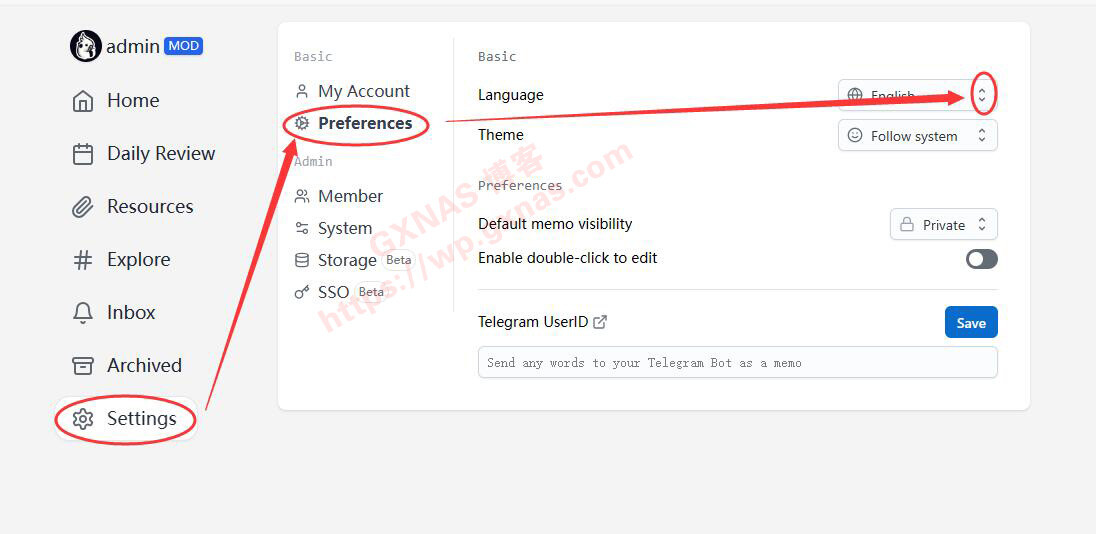This screenshot has width=1096, height=534.
Task: Open Home via its house icon
Action: [83, 101]
